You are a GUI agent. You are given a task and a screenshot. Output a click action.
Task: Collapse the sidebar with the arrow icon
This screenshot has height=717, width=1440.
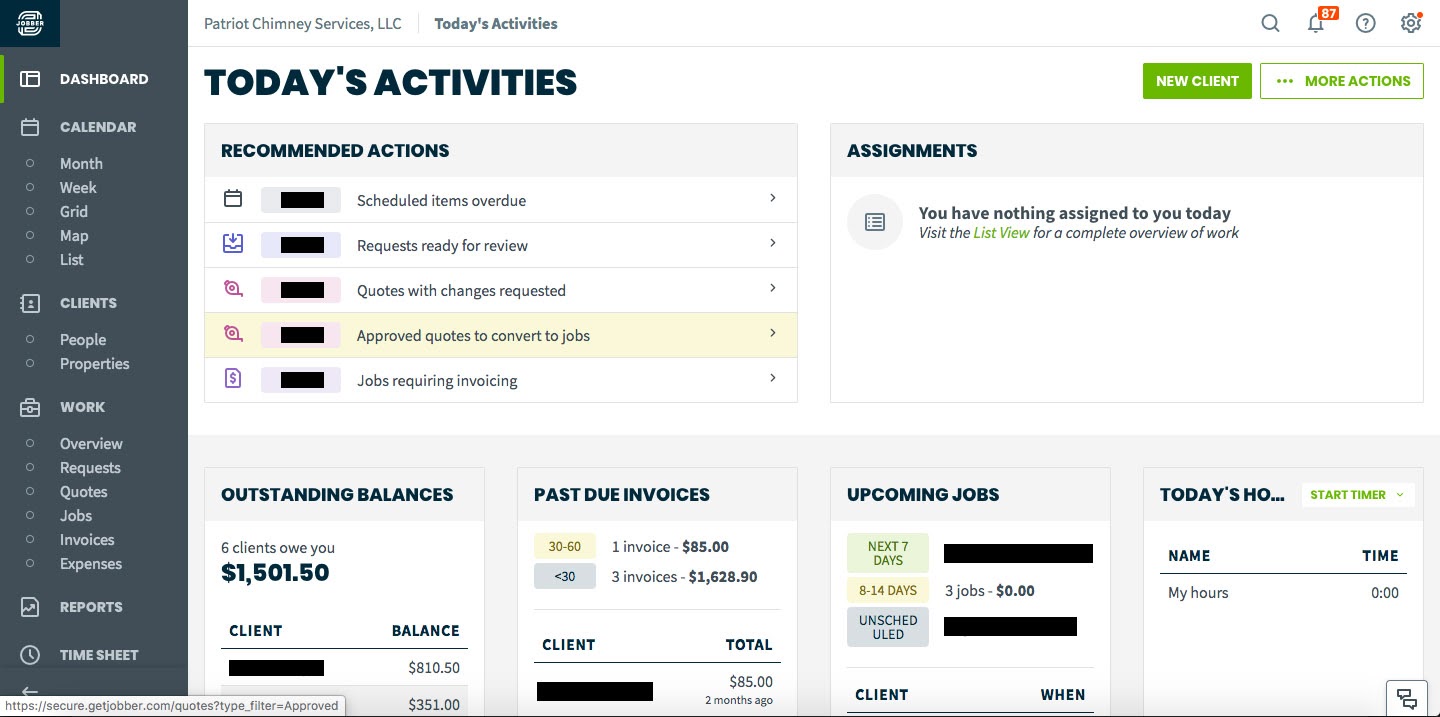point(30,692)
